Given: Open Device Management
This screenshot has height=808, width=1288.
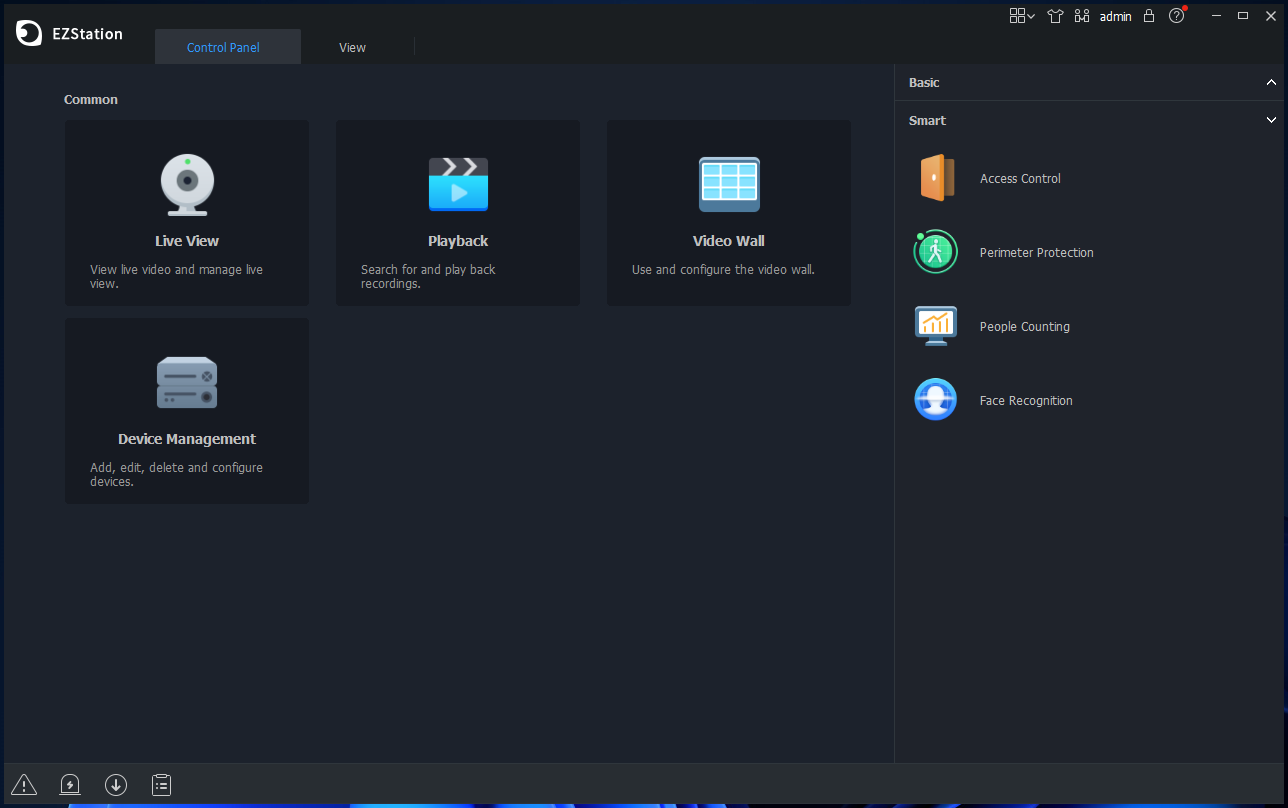Looking at the screenshot, I should click(x=186, y=410).
